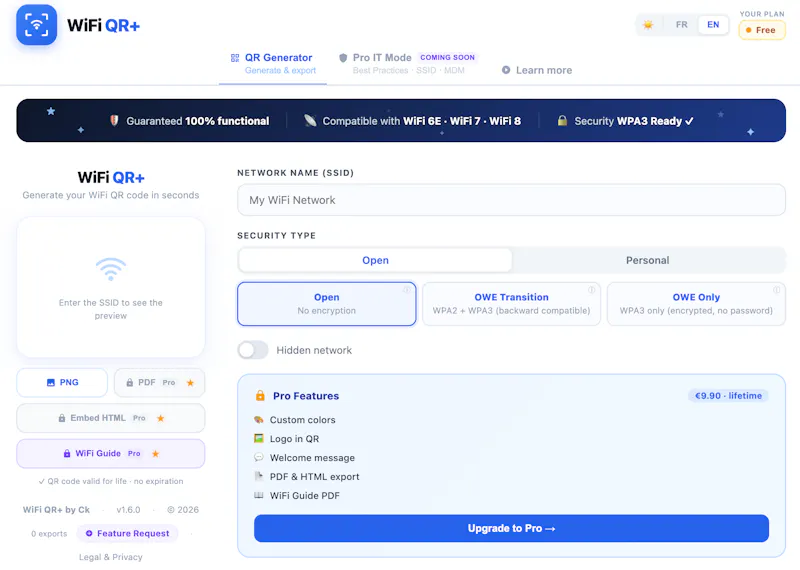Click the star icon on the WiFi Guide button
The width and height of the screenshot is (800, 570).
[x=156, y=453]
